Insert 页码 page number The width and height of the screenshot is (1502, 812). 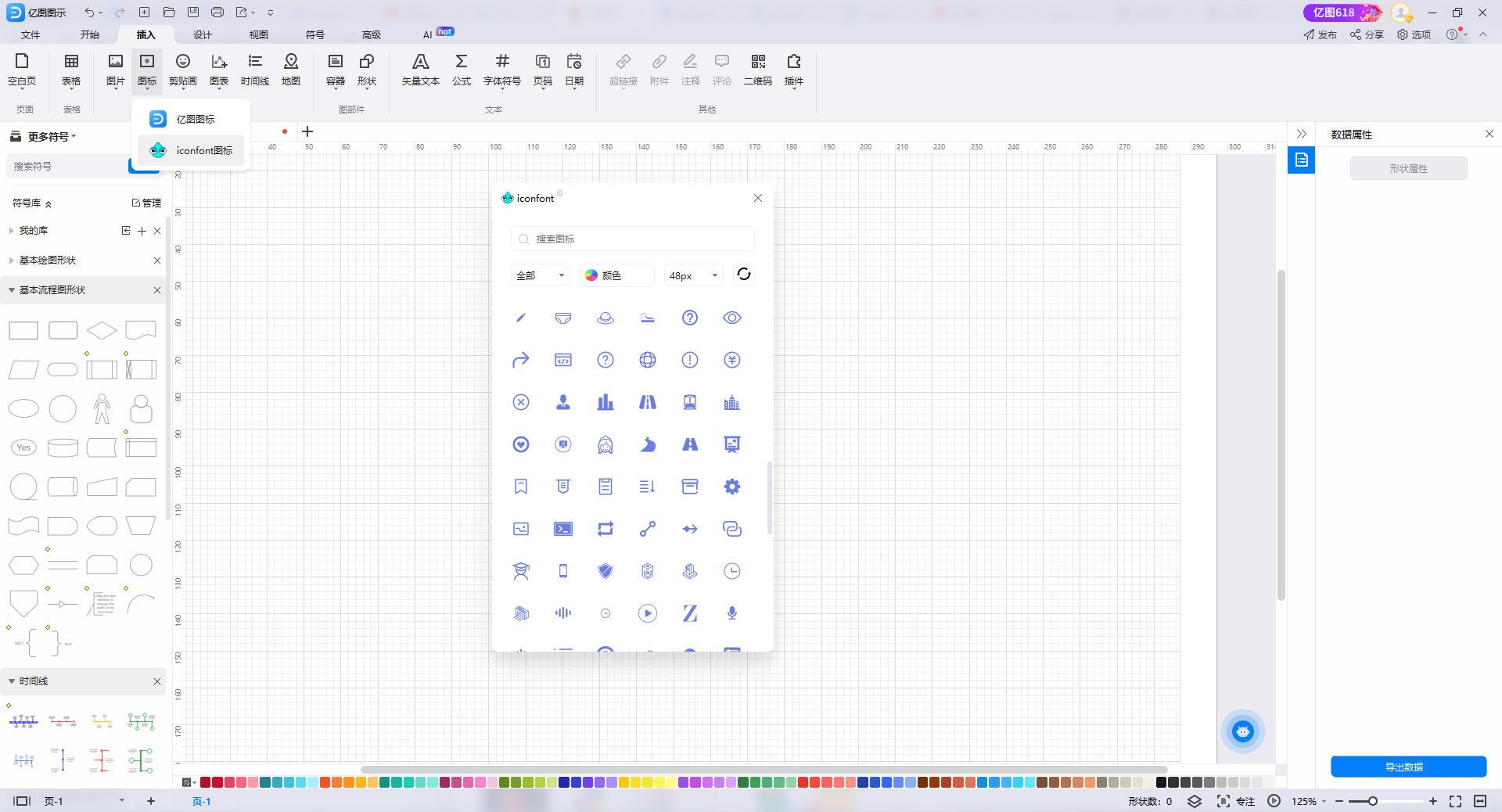[x=543, y=70]
